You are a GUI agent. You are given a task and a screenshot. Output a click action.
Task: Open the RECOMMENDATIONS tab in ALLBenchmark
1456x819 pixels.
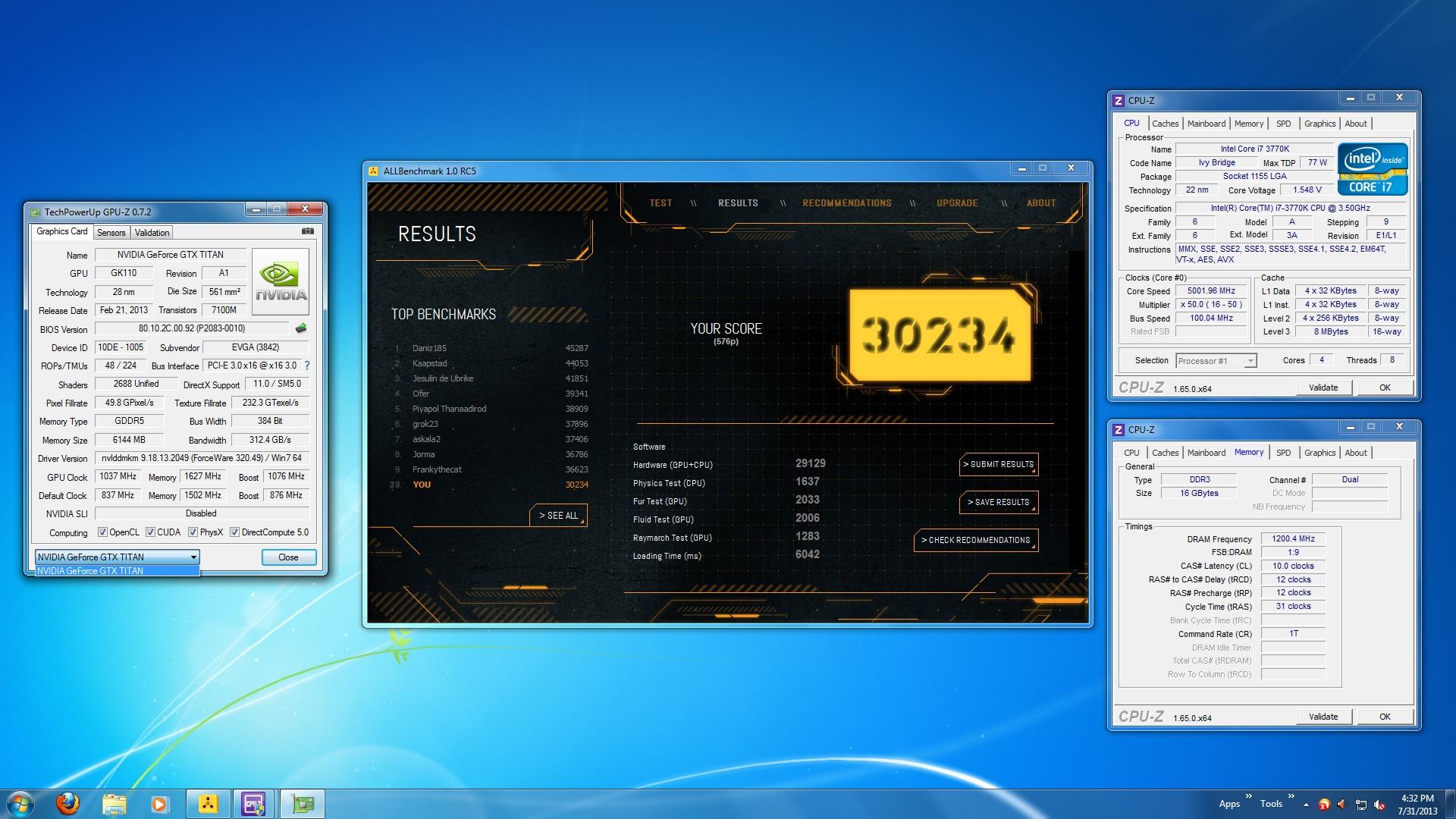847,203
